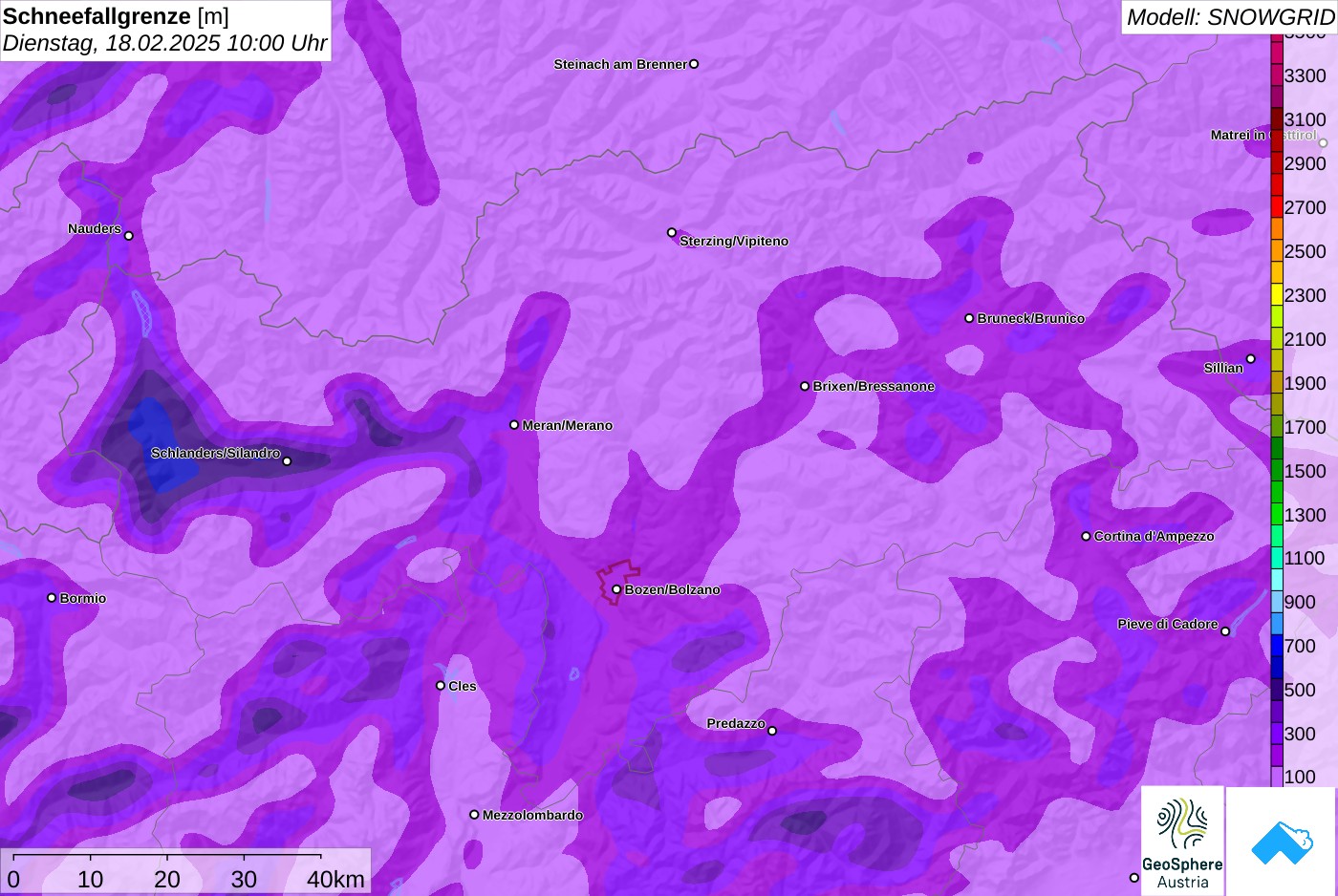
Task: Click the Mezzolombardo label text
Action: pyautogui.click(x=532, y=815)
